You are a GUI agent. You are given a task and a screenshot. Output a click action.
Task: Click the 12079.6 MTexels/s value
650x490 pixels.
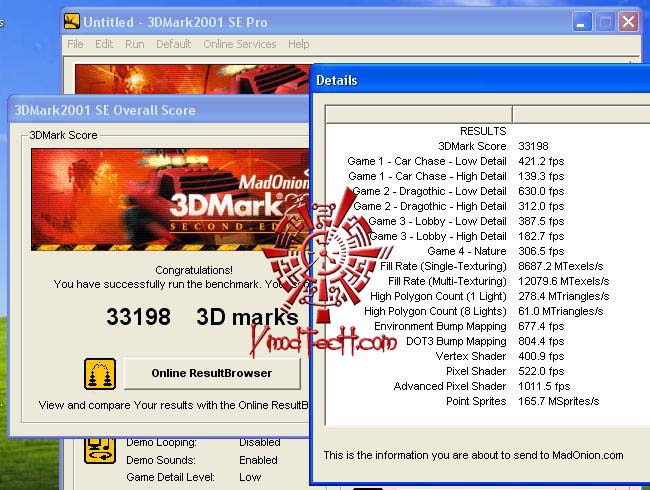tap(564, 281)
